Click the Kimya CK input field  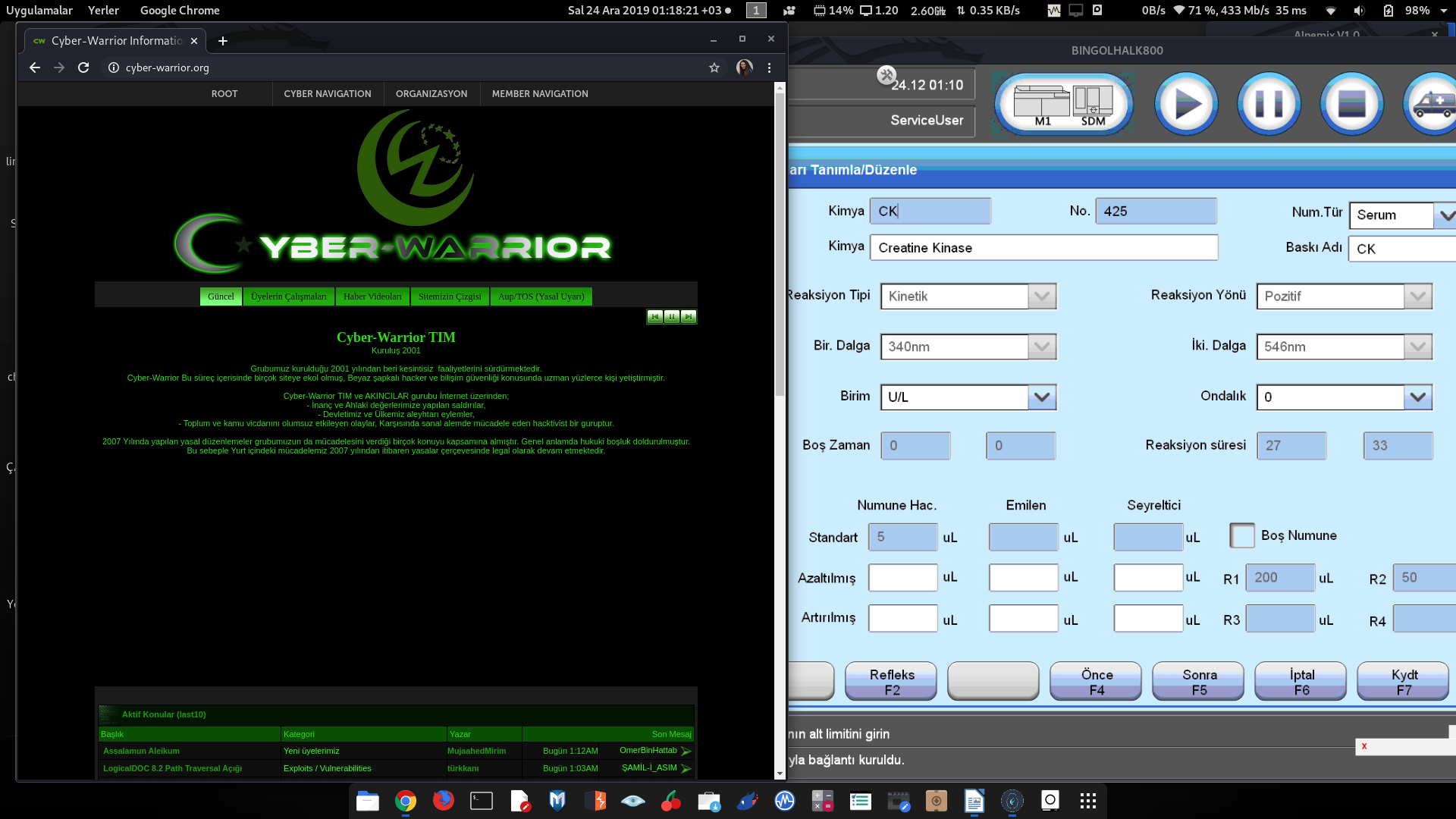(x=930, y=211)
